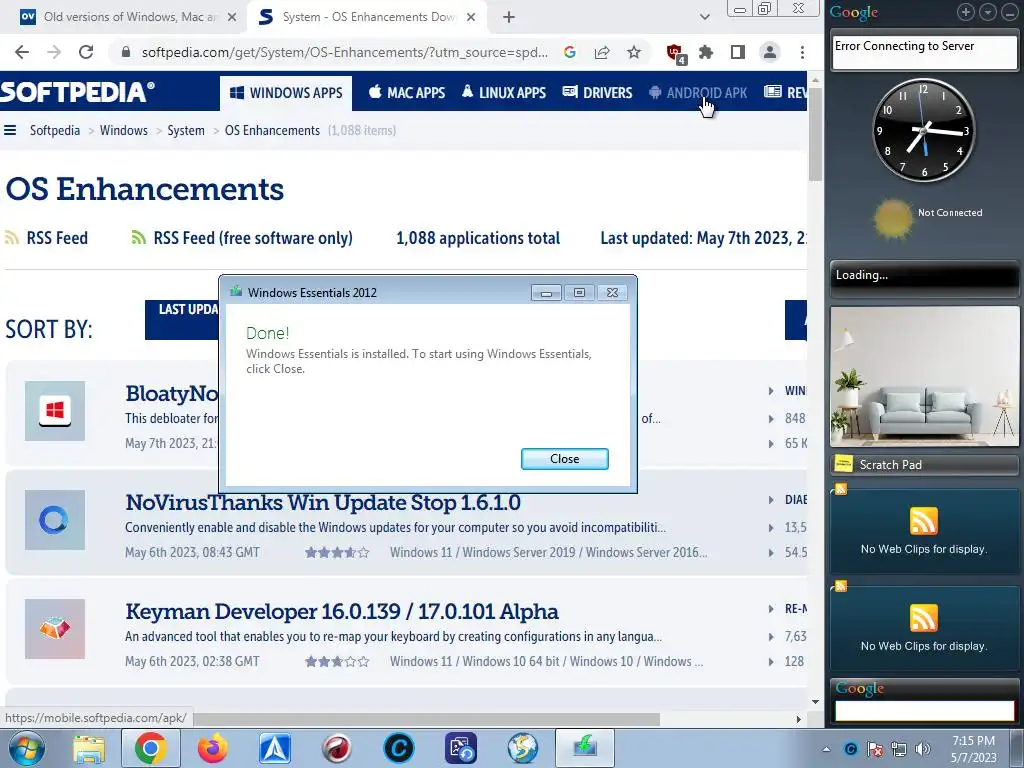This screenshot has height=768, width=1024.
Task: Click the living room photo gadget
Action: 923,376
